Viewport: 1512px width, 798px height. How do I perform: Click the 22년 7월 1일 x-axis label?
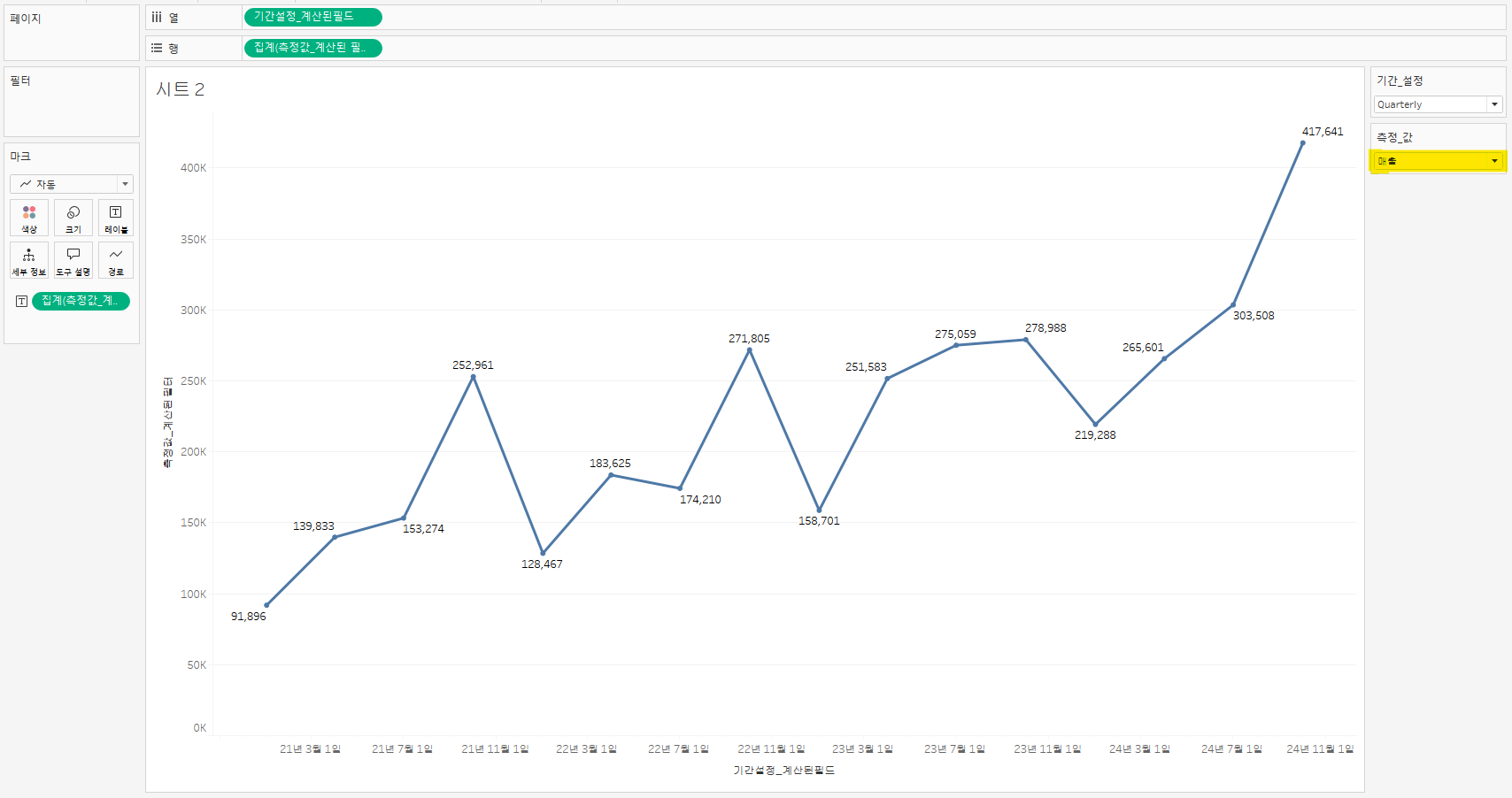(678, 749)
